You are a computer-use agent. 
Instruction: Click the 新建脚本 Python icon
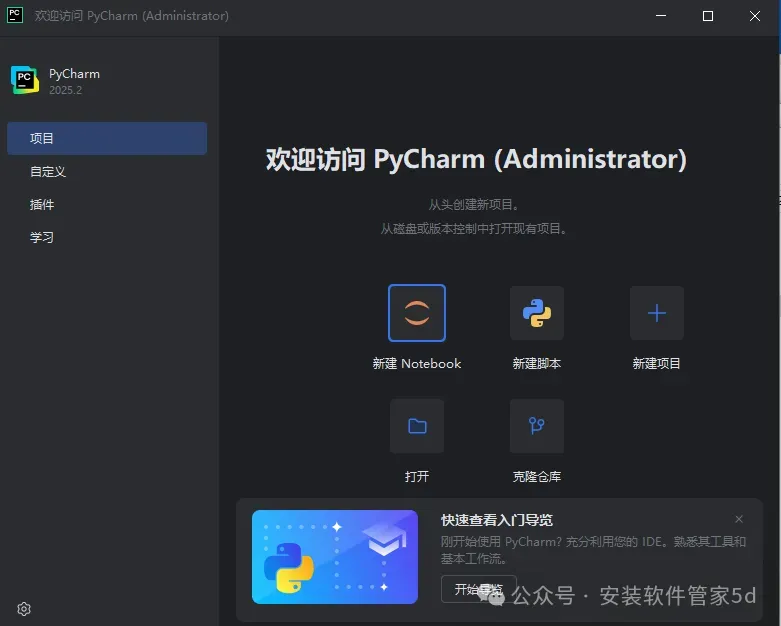pyautogui.click(x=536, y=313)
